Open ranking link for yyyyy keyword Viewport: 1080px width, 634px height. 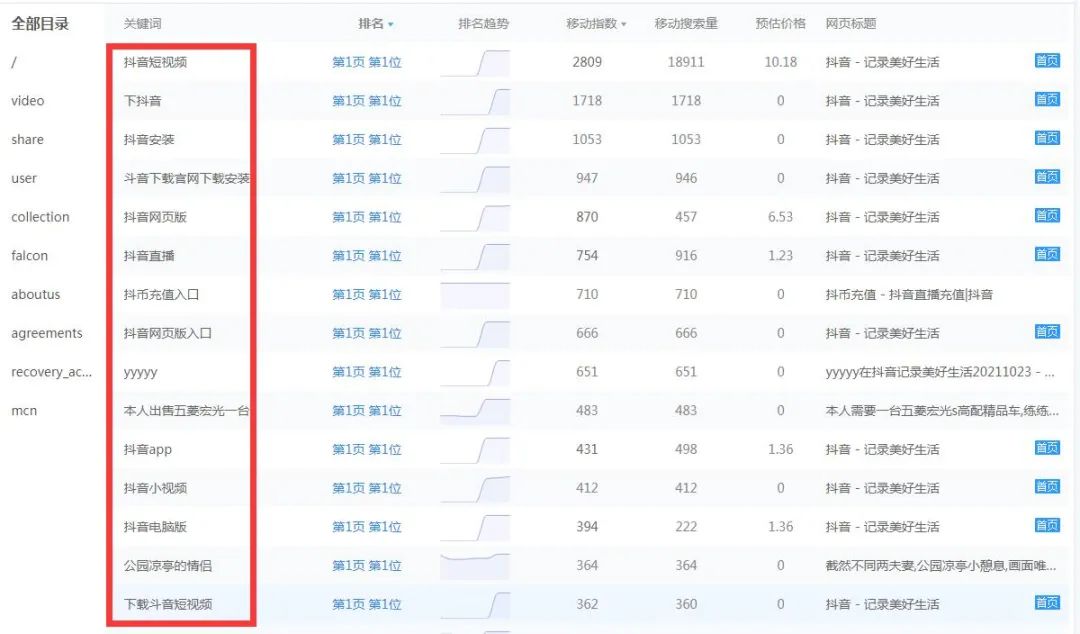coord(366,372)
